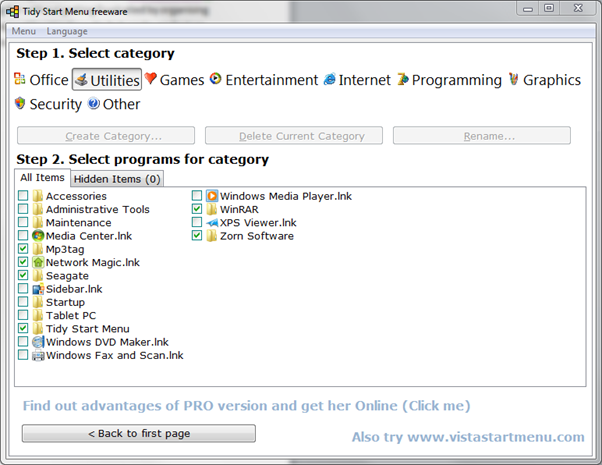The image size is (602, 465).
Task: Open the Menu menu
Action: pyautogui.click(x=24, y=31)
